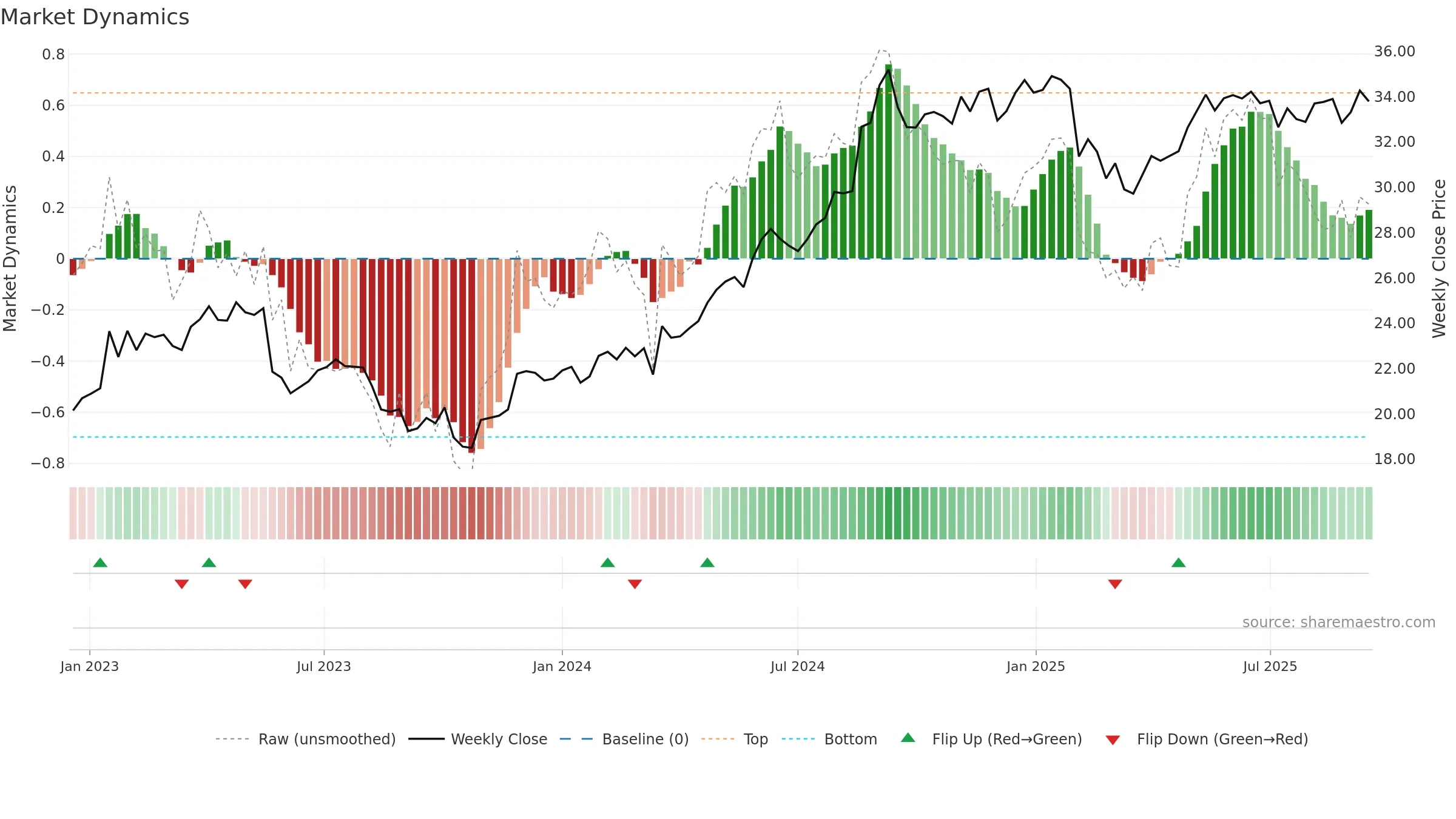The width and height of the screenshot is (1456, 819).
Task: Click the red flip-down triangle legend icon
Action: click(1113, 740)
